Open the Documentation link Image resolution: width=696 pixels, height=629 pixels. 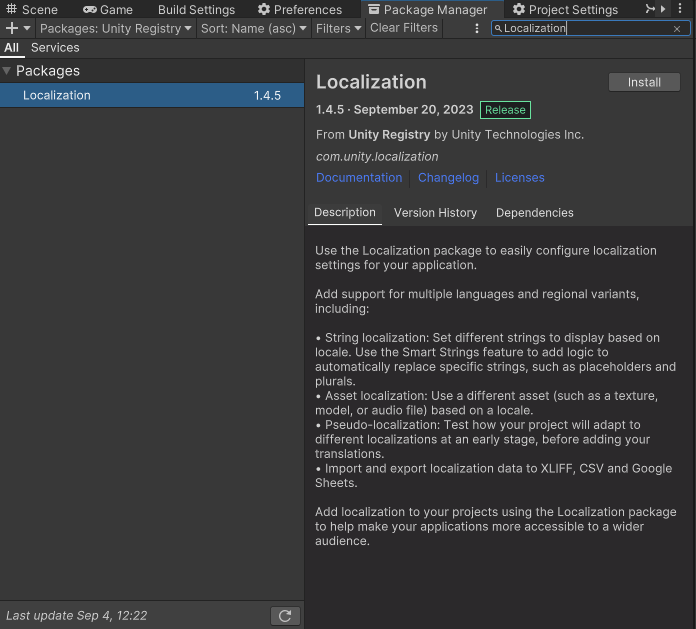click(x=359, y=178)
